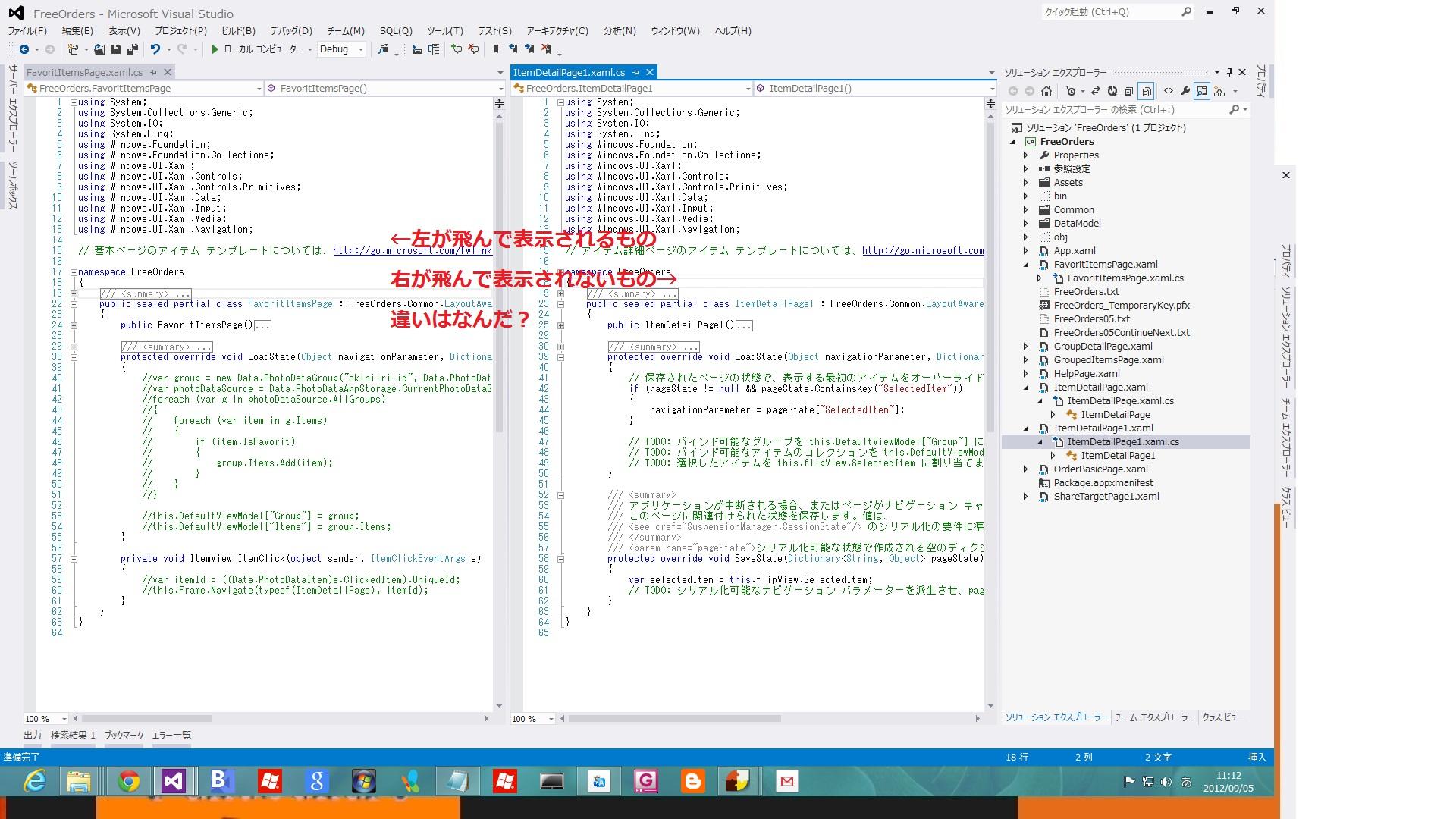1456x819 pixels.
Task: Click the Save All toolbar icon
Action: click(132, 49)
